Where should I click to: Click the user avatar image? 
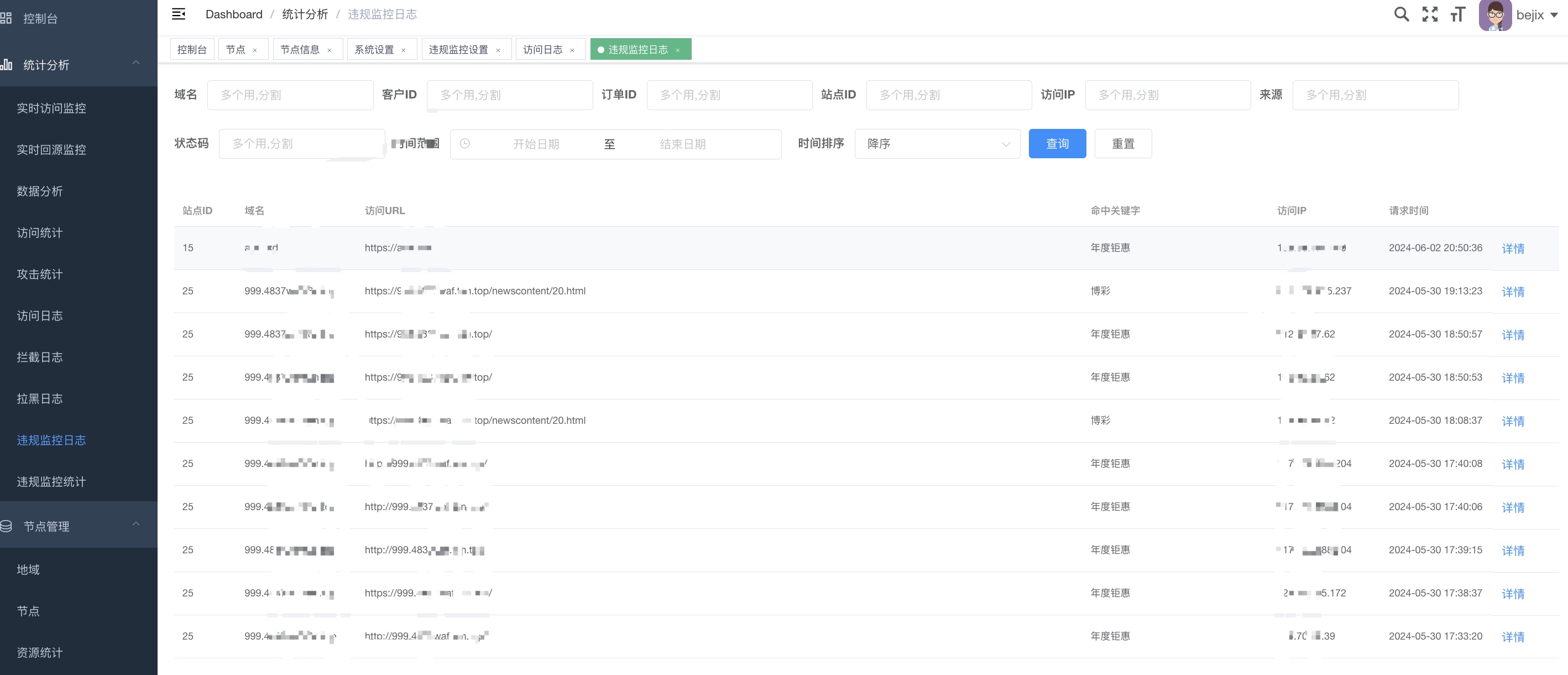click(1494, 15)
